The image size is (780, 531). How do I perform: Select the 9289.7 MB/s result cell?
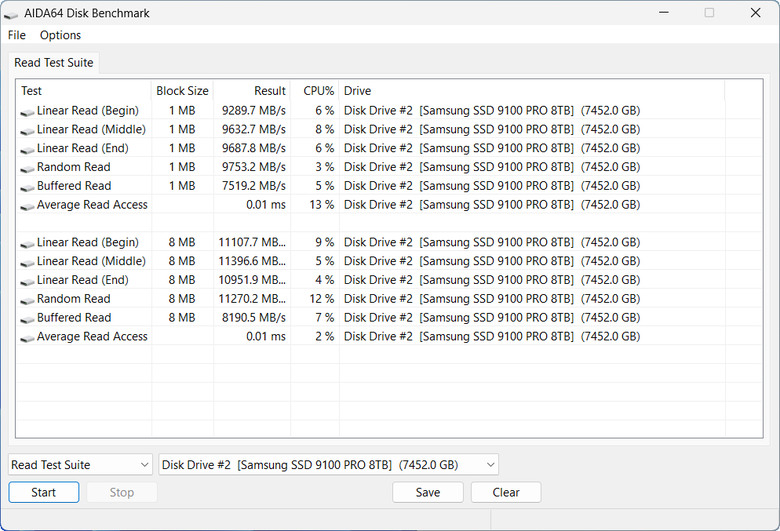pos(254,110)
